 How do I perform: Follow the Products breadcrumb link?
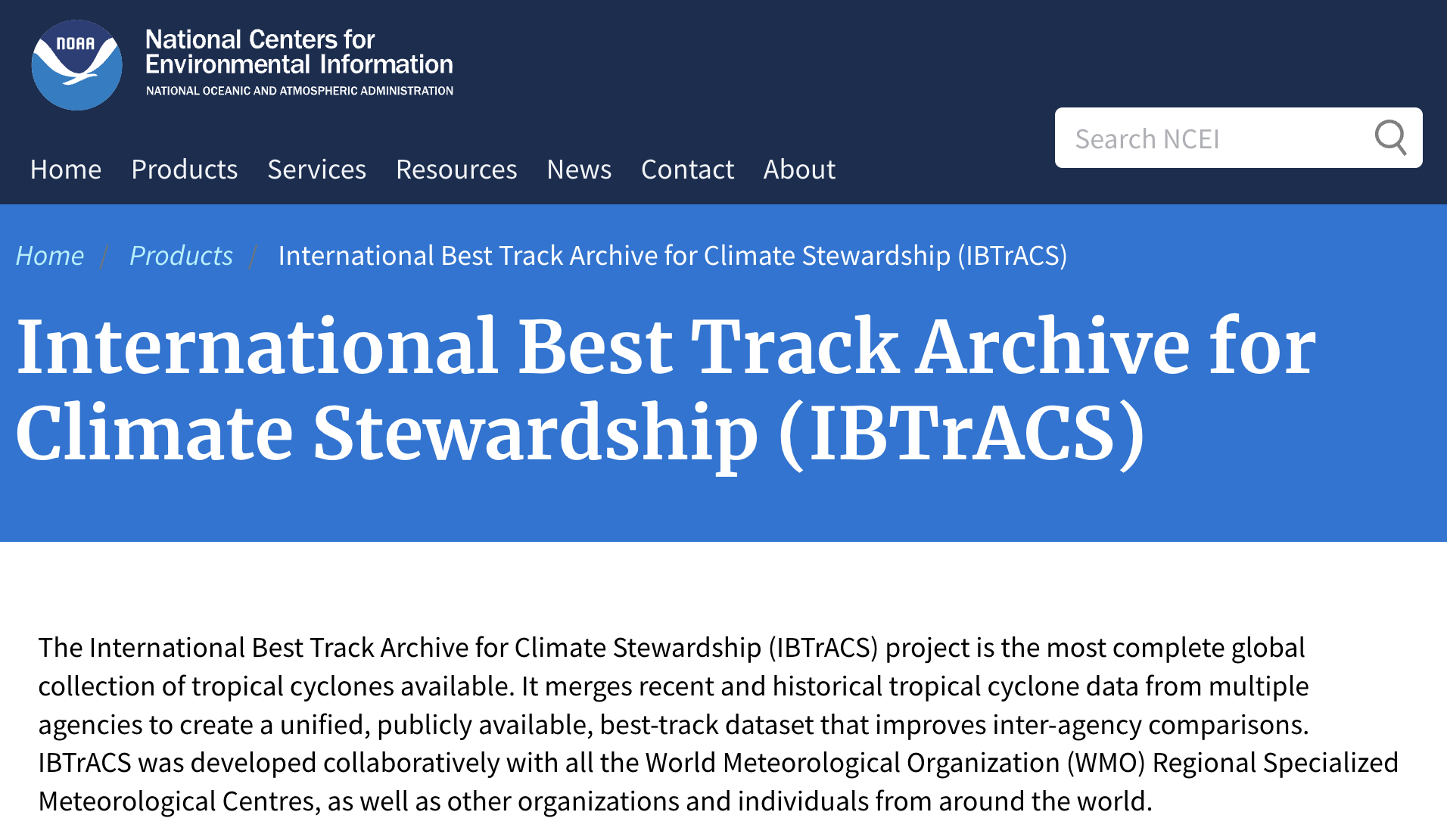181,256
